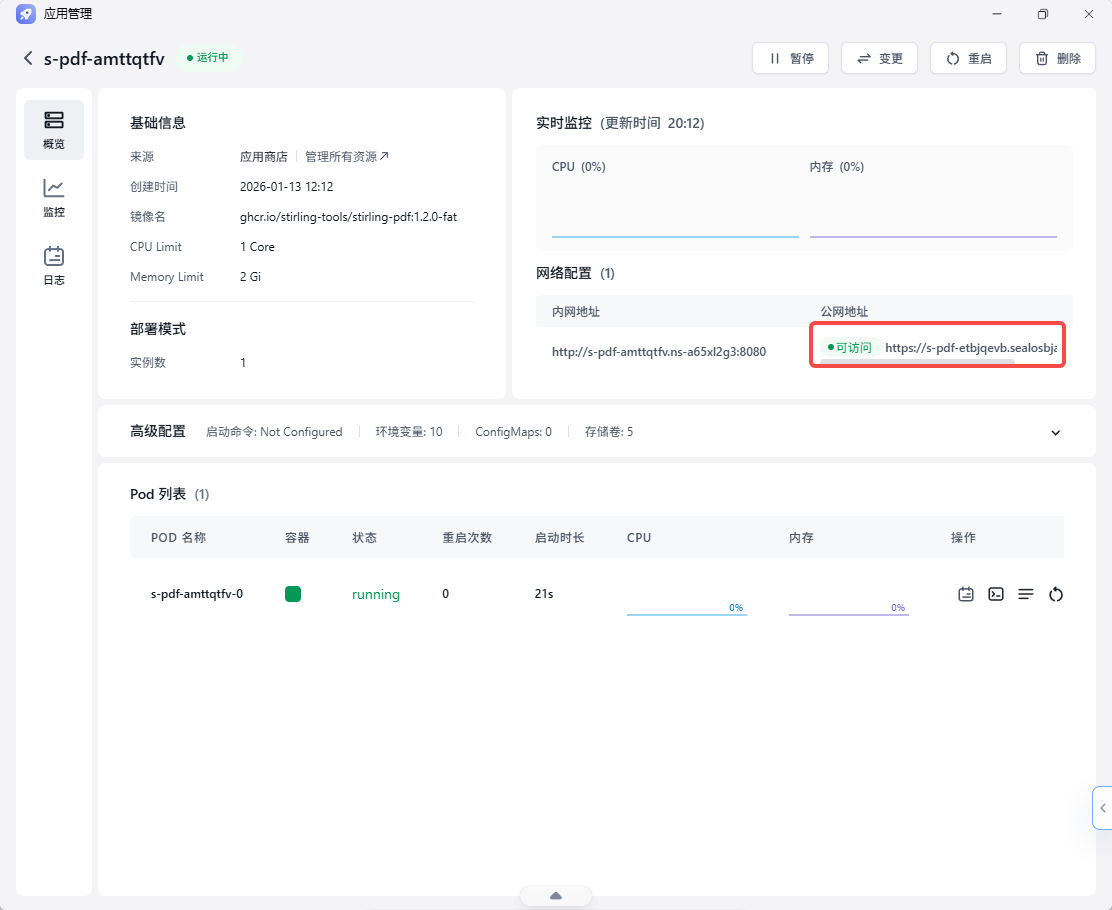1112x910 pixels.
Task: Click 启动命令: Not Configured text
Action: (x=274, y=432)
